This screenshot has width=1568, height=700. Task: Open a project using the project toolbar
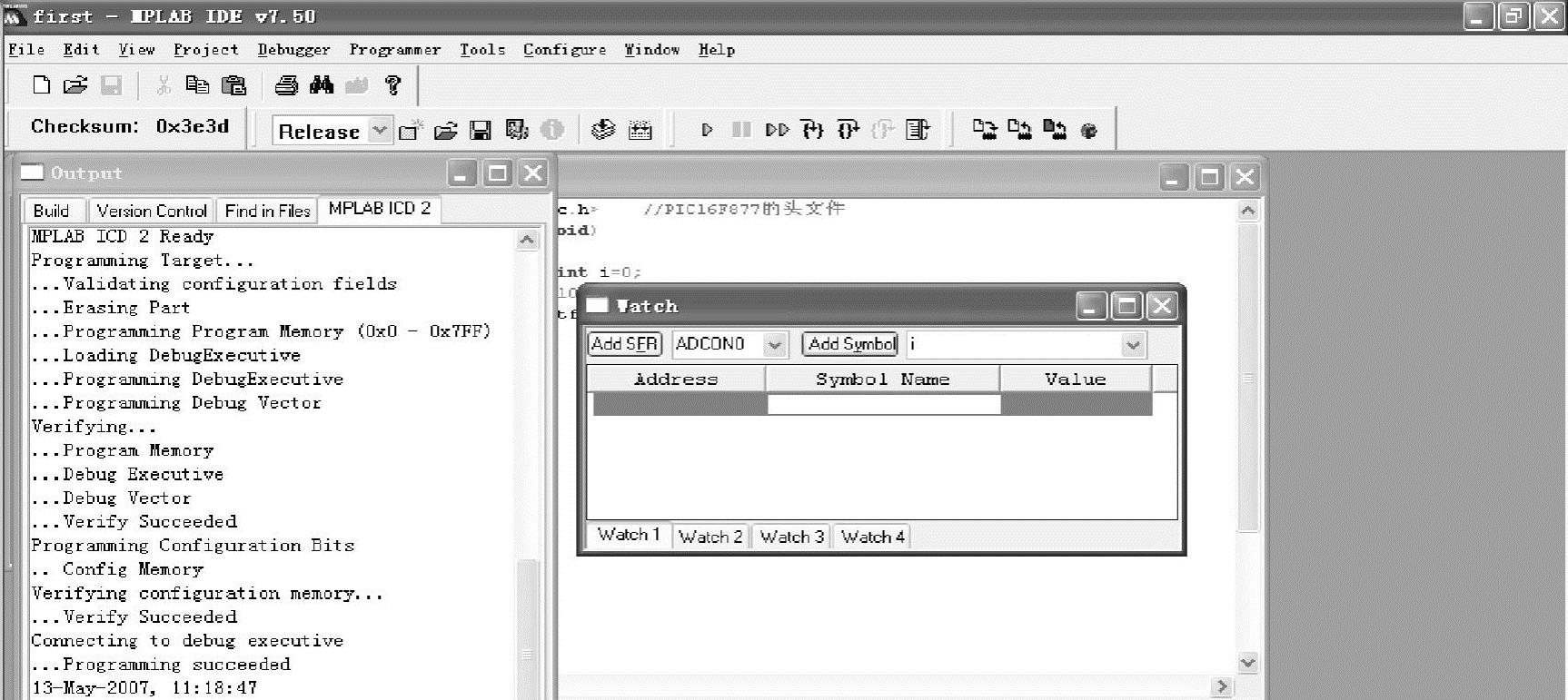pos(445,131)
